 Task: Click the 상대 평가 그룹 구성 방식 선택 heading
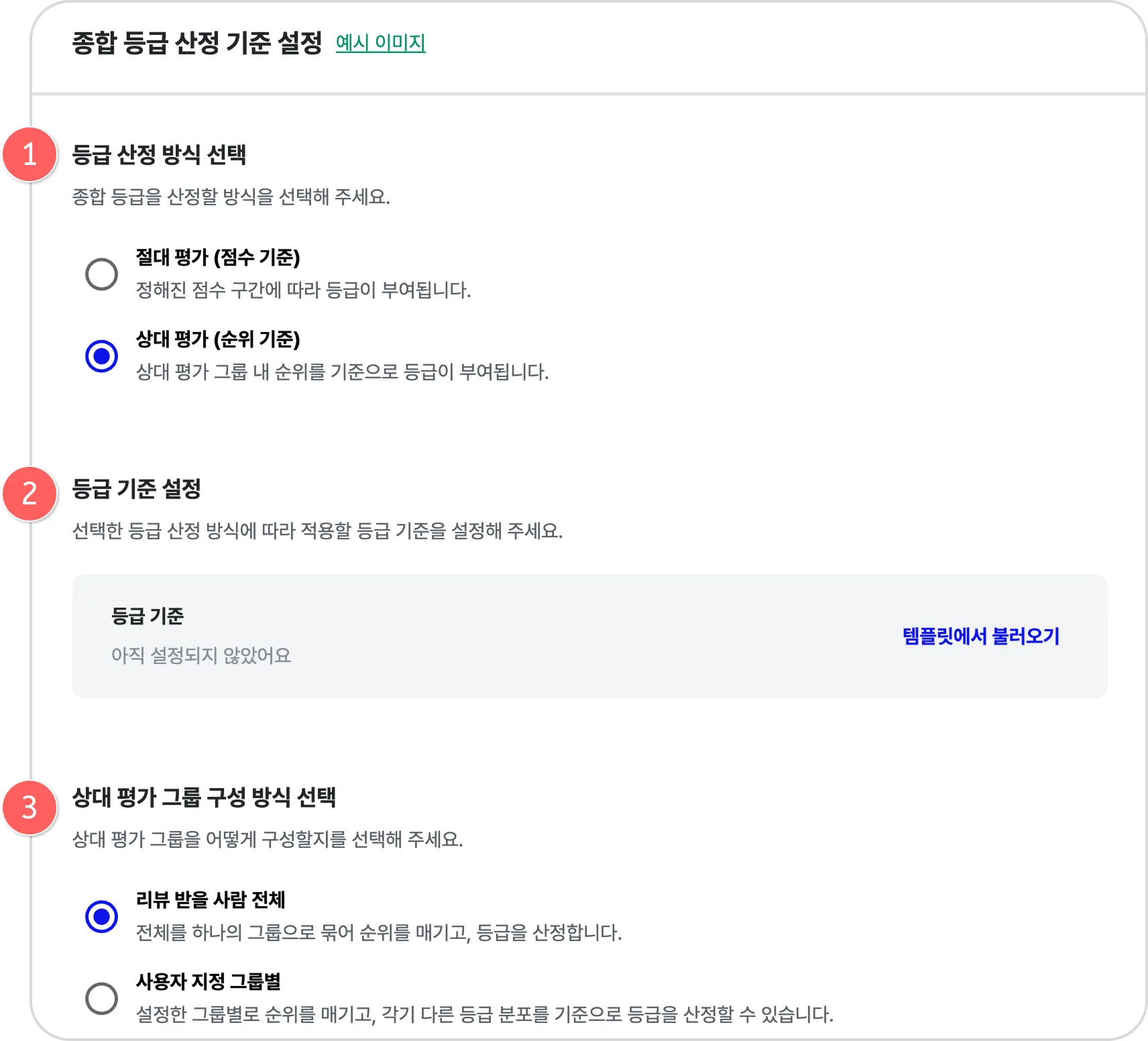tap(204, 797)
